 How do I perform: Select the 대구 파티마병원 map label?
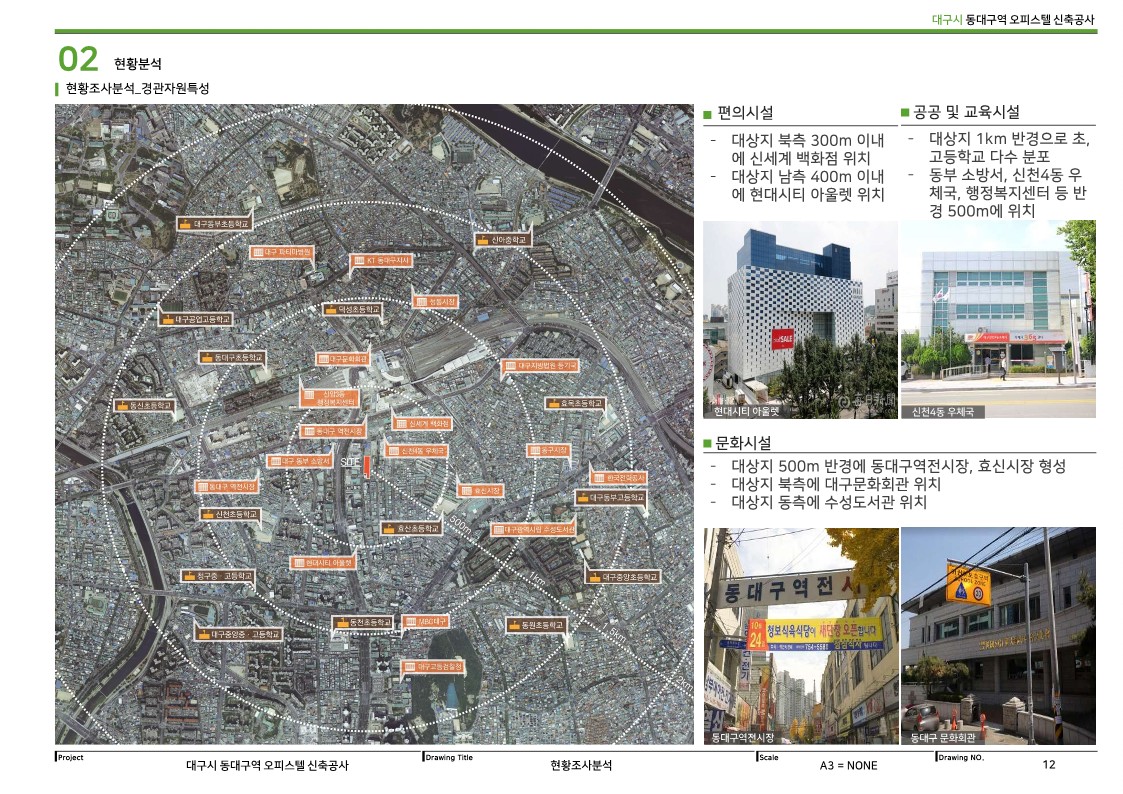[x=281, y=252]
